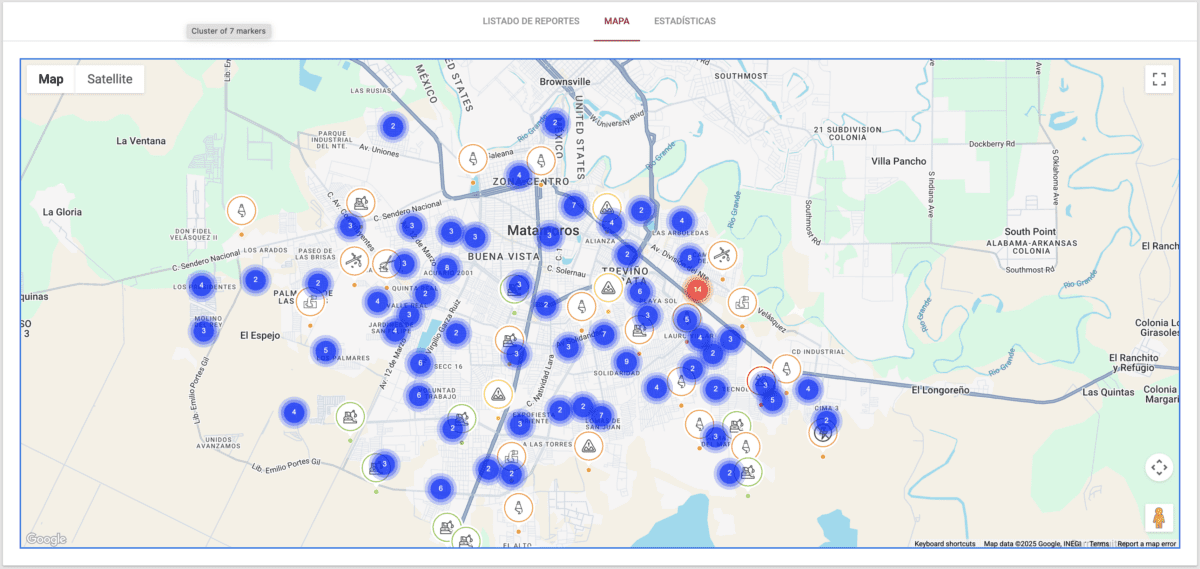Click the Google logo on the map
1200x569 pixels.
point(46,540)
